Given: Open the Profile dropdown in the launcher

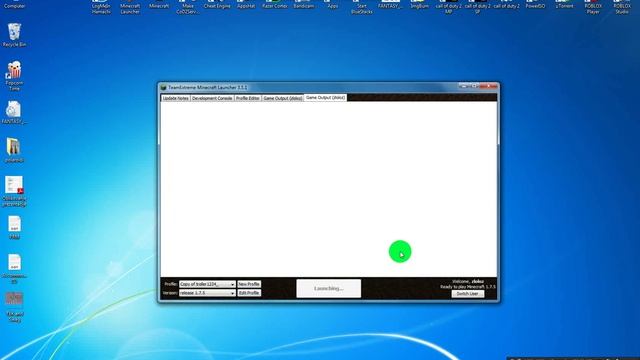Looking at the screenshot, I should click(207, 284).
